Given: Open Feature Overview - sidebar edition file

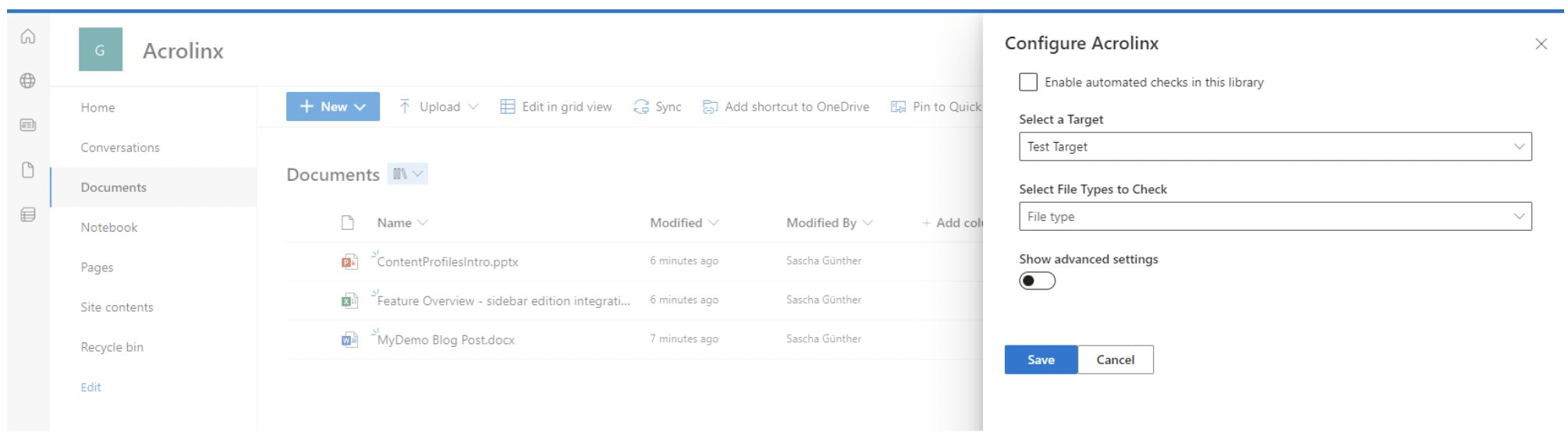Looking at the screenshot, I should [x=504, y=301].
